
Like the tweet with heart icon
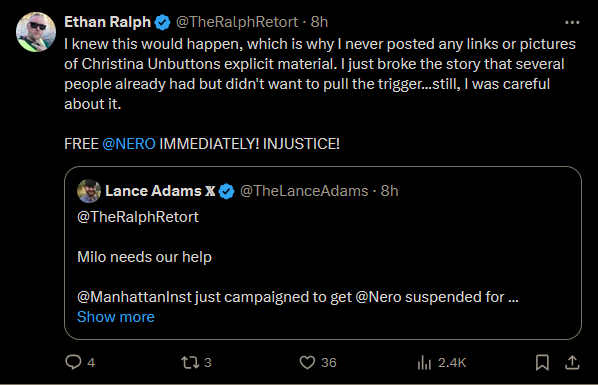click(307, 362)
